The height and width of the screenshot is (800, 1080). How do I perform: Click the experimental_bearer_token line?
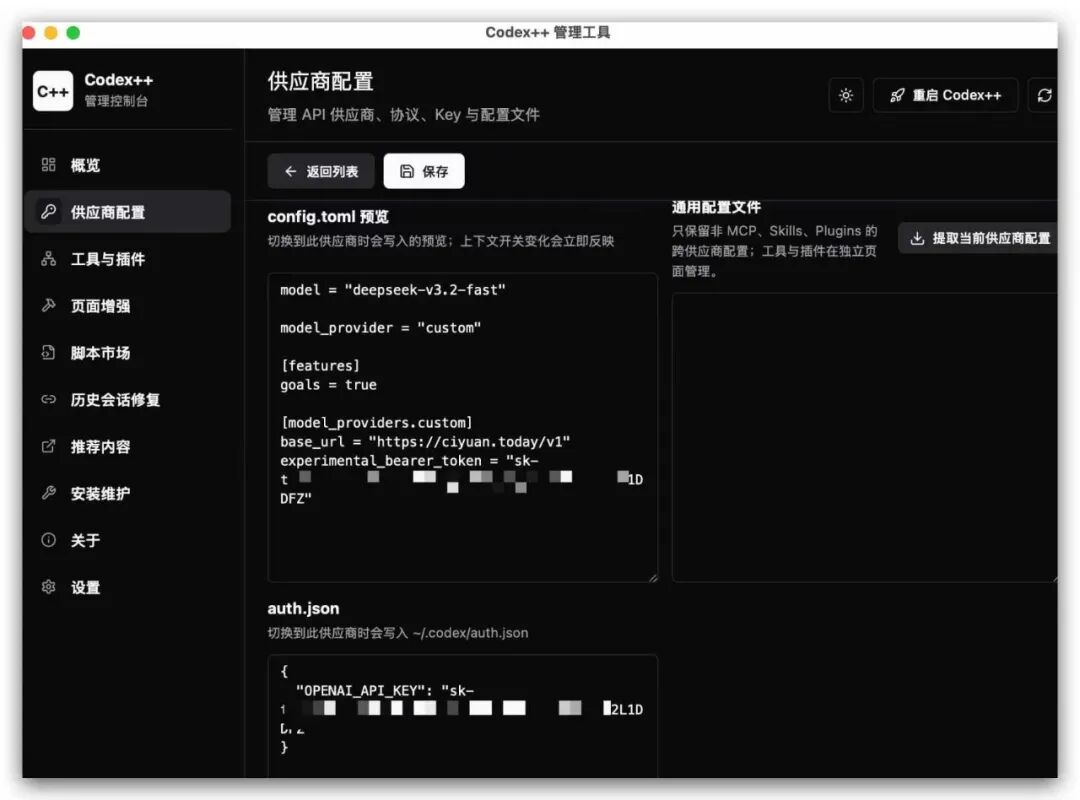tap(409, 460)
